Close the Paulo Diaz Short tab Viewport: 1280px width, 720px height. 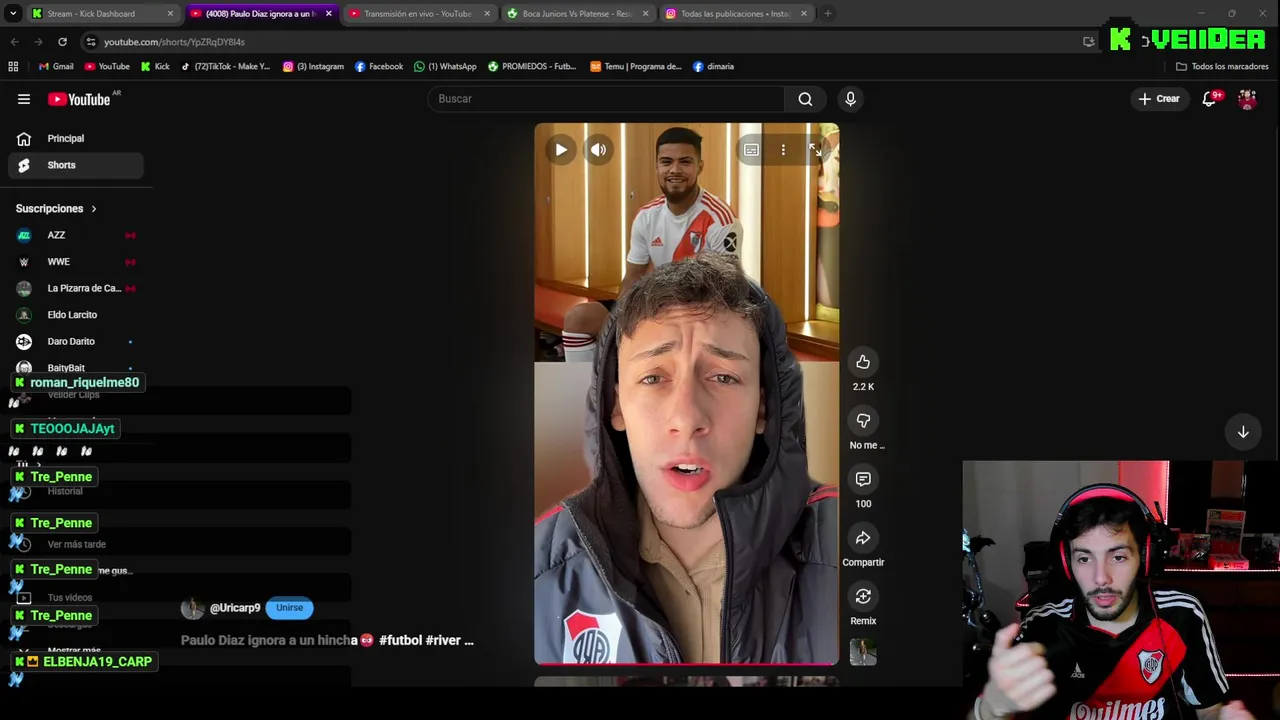pyautogui.click(x=328, y=14)
